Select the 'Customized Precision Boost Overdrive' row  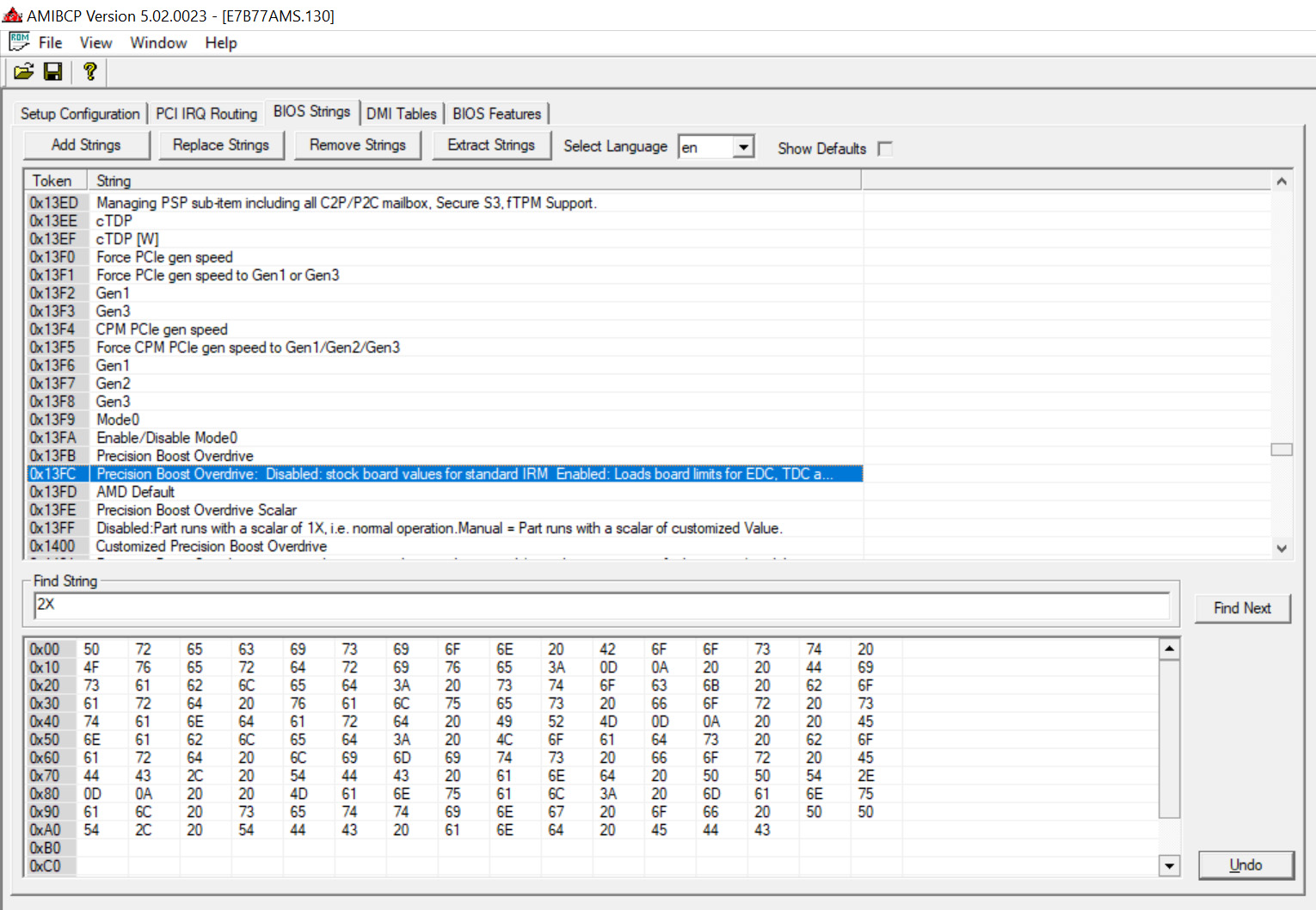(x=445, y=546)
